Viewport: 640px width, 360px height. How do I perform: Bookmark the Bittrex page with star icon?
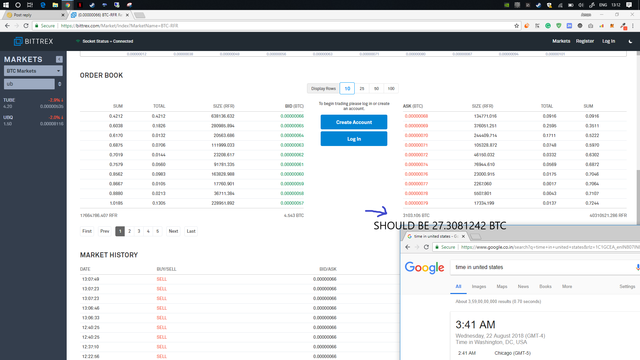(x=516, y=26)
